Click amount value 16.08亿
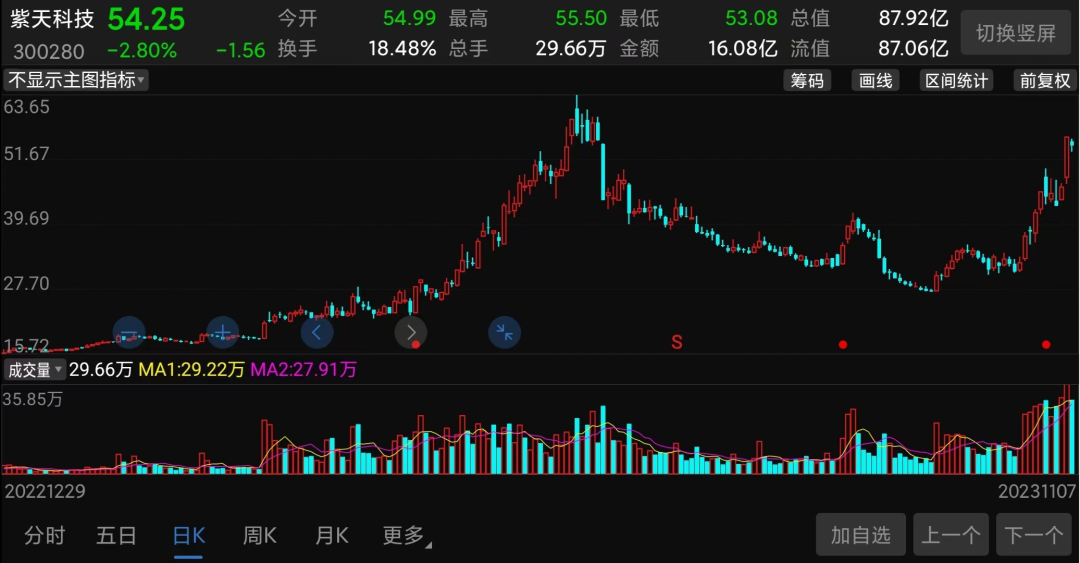Image resolution: width=1080 pixels, height=563 pixels. click(742, 49)
